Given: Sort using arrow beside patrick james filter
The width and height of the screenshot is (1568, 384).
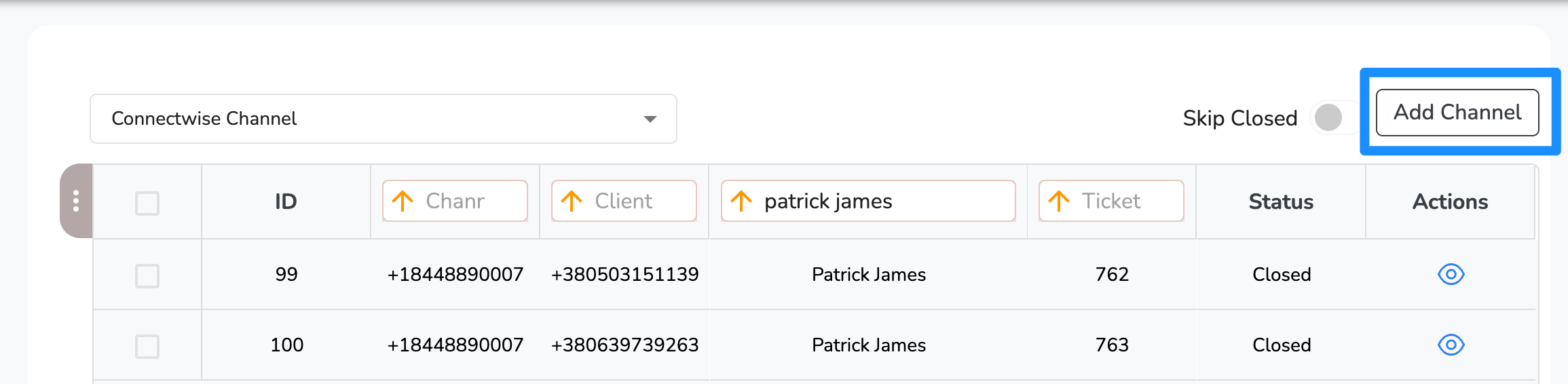Looking at the screenshot, I should [741, 201].
